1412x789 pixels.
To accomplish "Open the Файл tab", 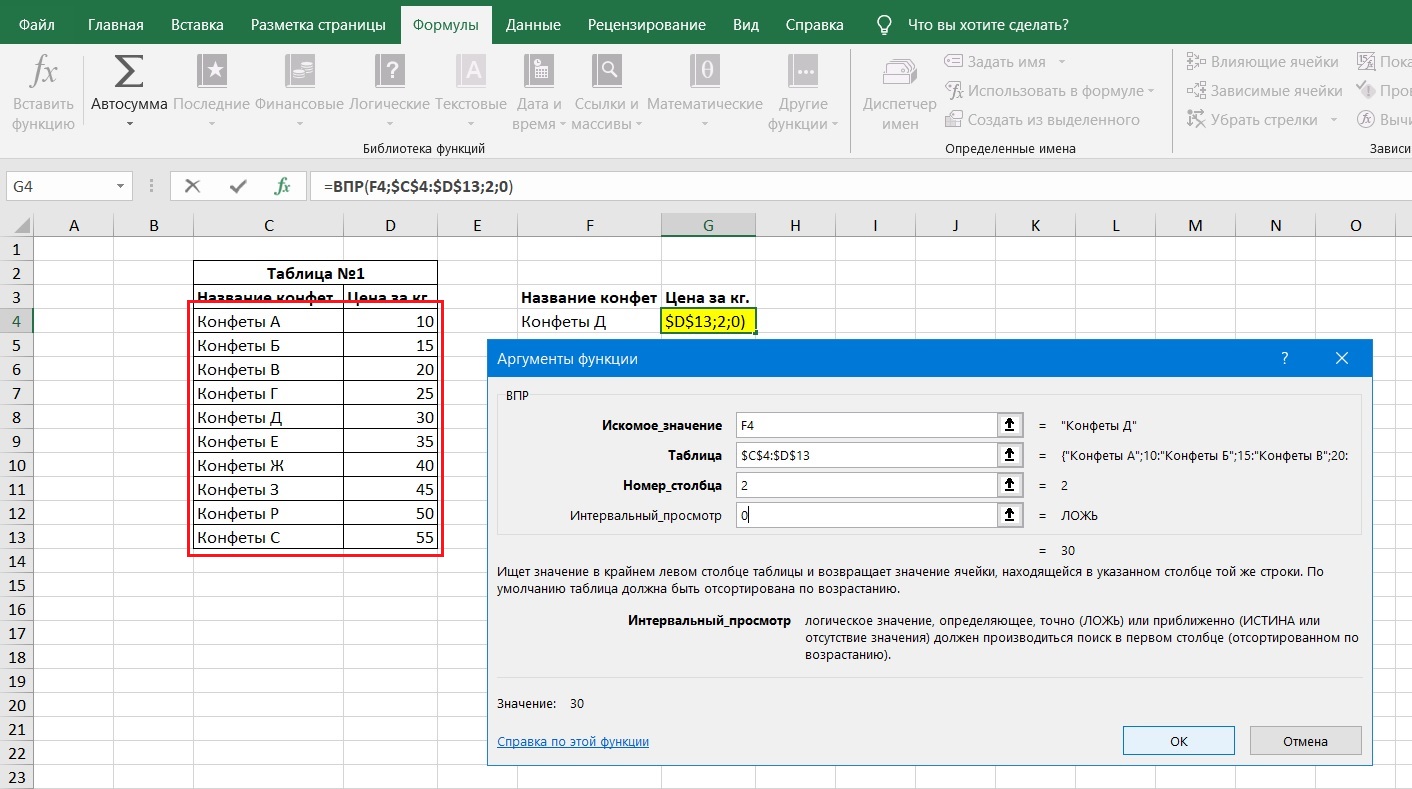I will tap(37, 24).
